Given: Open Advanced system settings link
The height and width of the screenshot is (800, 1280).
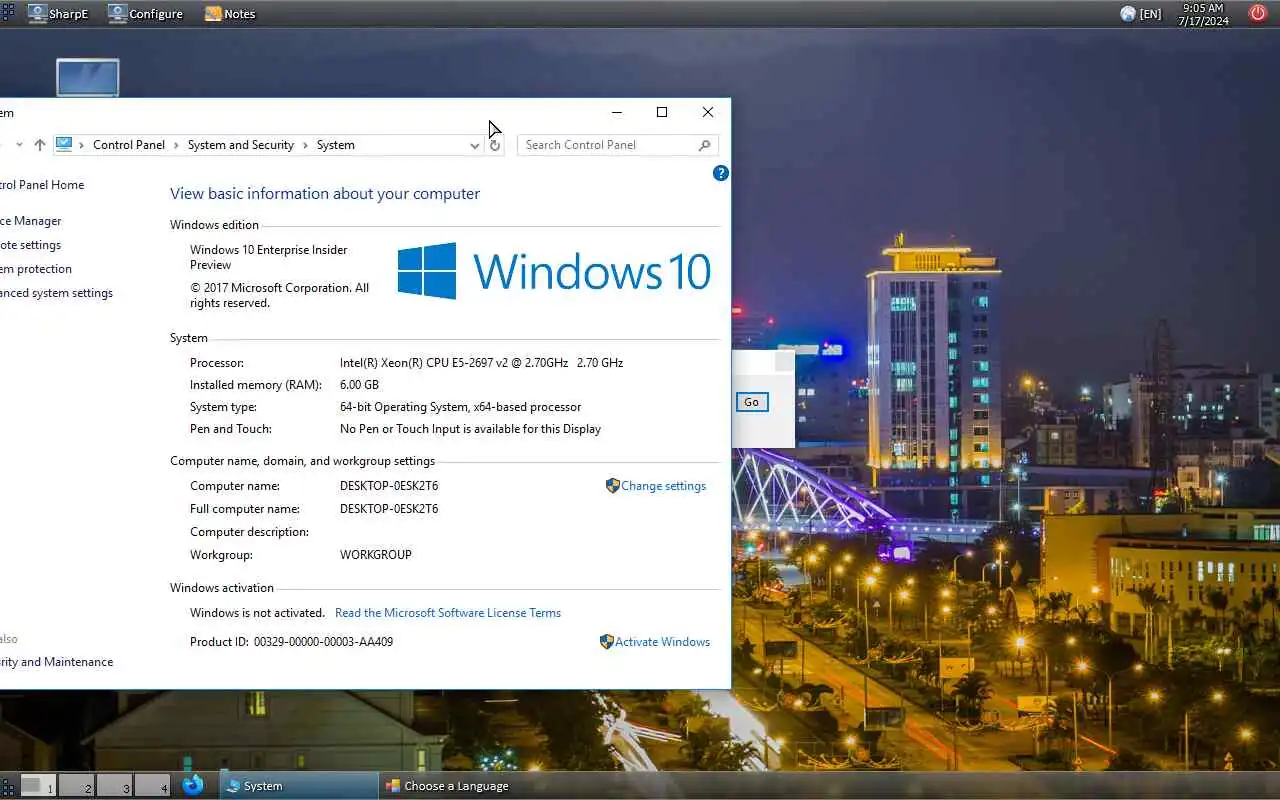Looking at the screenshot, I should [x=57, y=293].
